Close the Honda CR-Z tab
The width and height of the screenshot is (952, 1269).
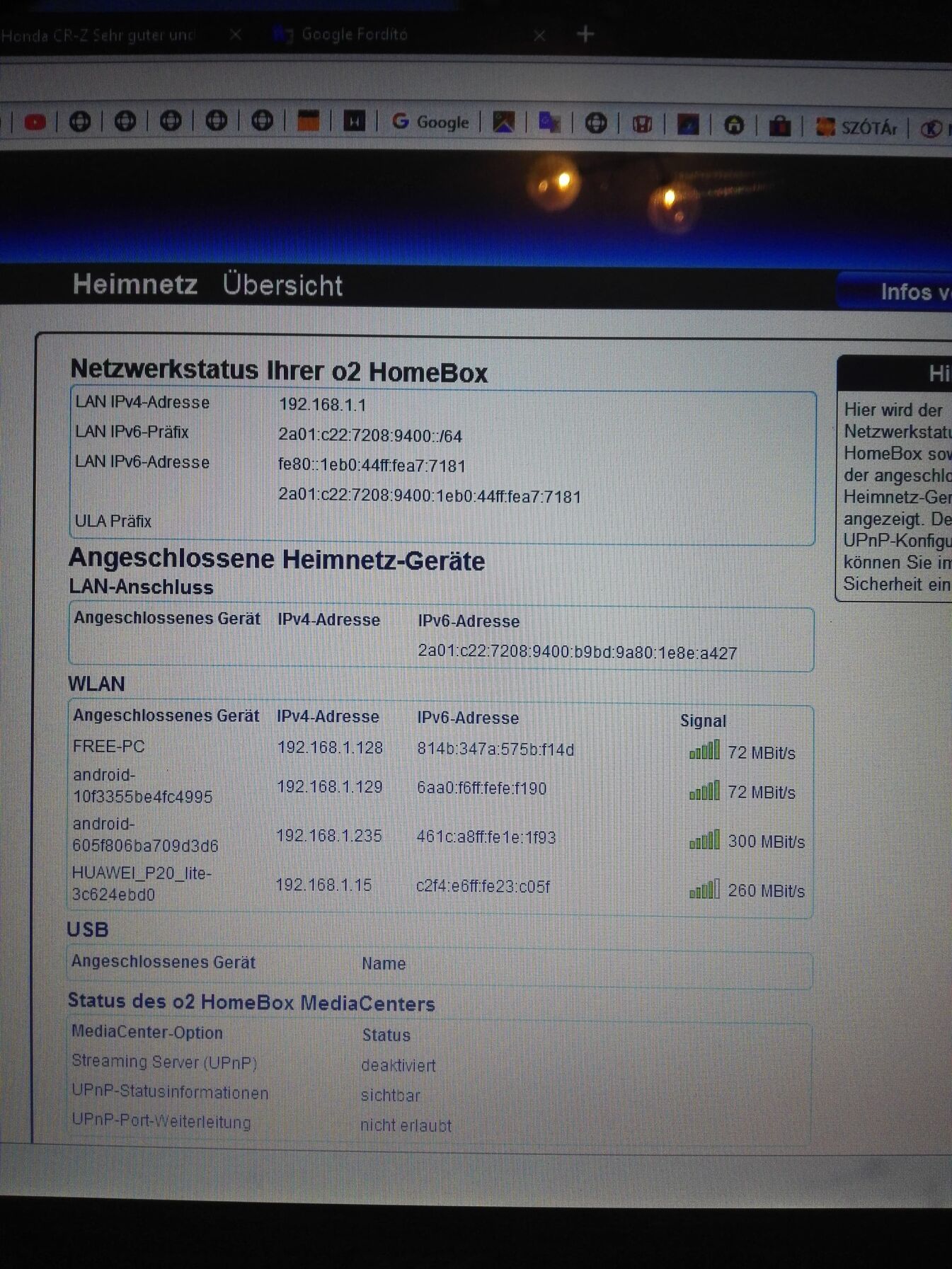click(236, 35)
